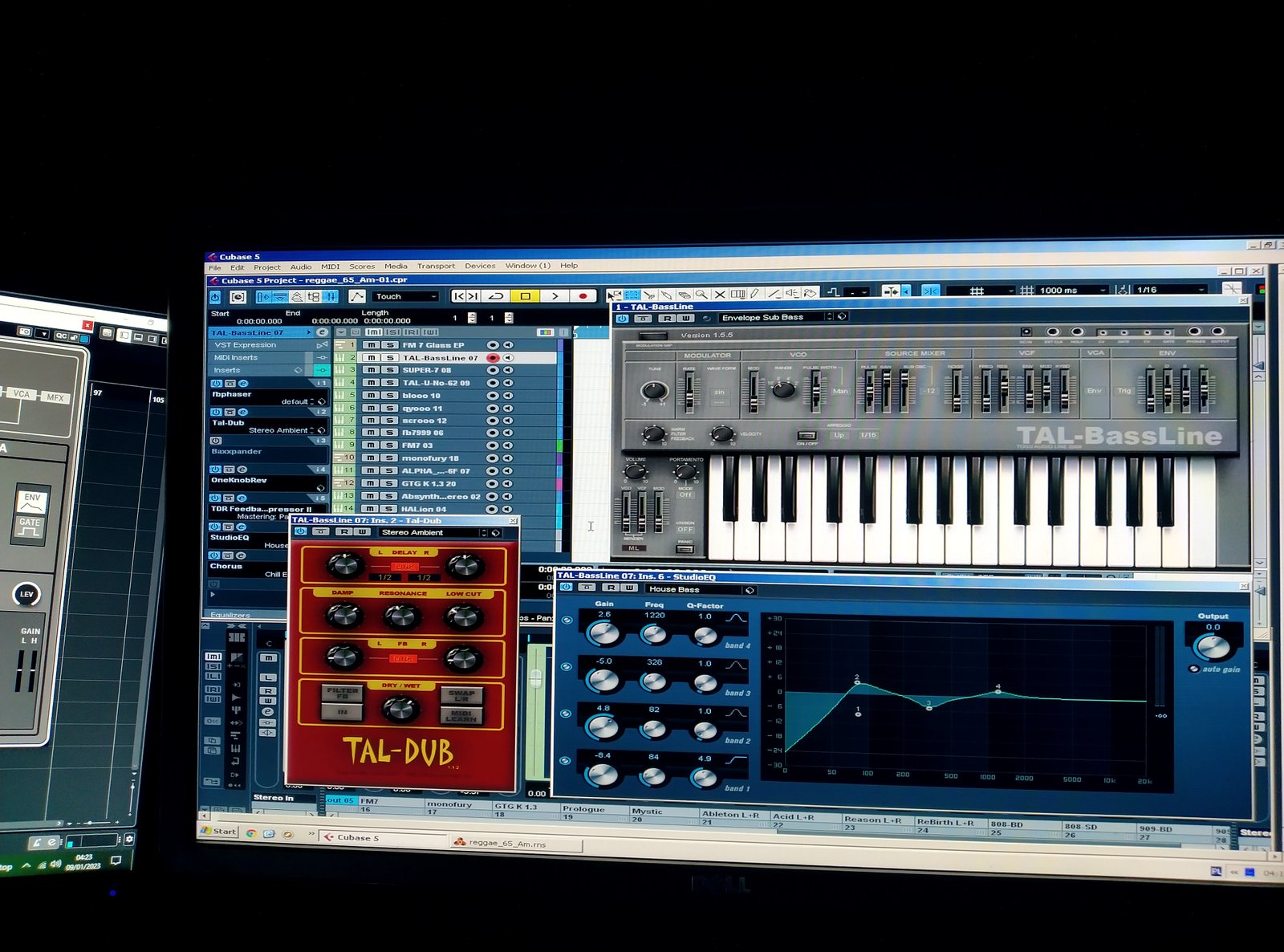Screen dimensions: 1284x952
Task: Select the Range Selection tool
Action: [632, 295]
